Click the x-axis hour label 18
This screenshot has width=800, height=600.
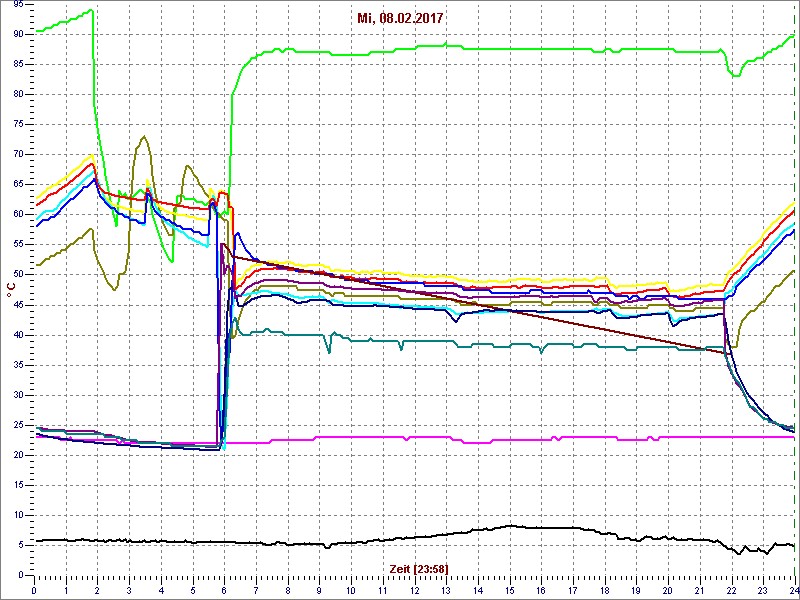click(606, 590)
